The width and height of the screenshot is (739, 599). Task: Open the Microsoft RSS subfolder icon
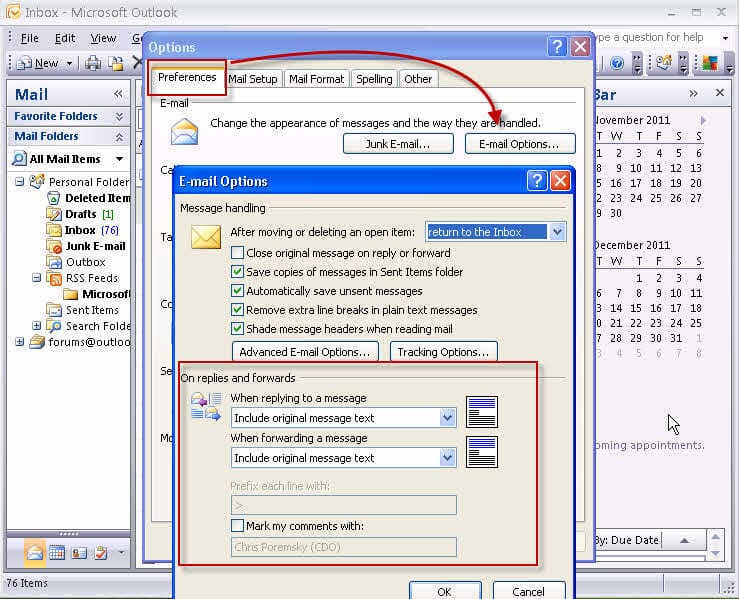point(71,294)
